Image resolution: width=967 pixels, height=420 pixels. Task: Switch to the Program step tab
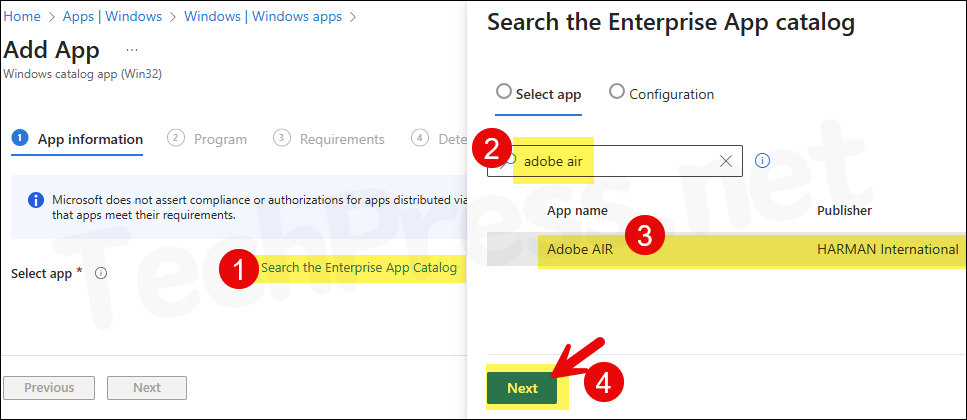207,139
